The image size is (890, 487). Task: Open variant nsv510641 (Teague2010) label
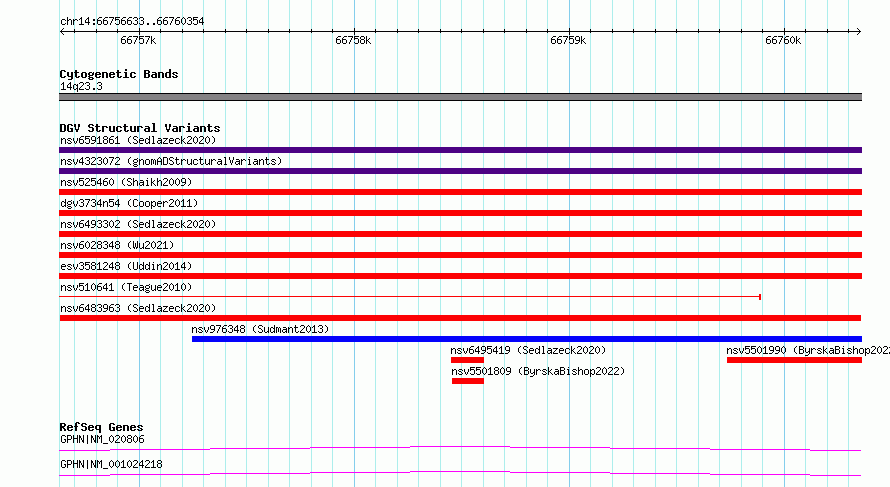[126, 287]
